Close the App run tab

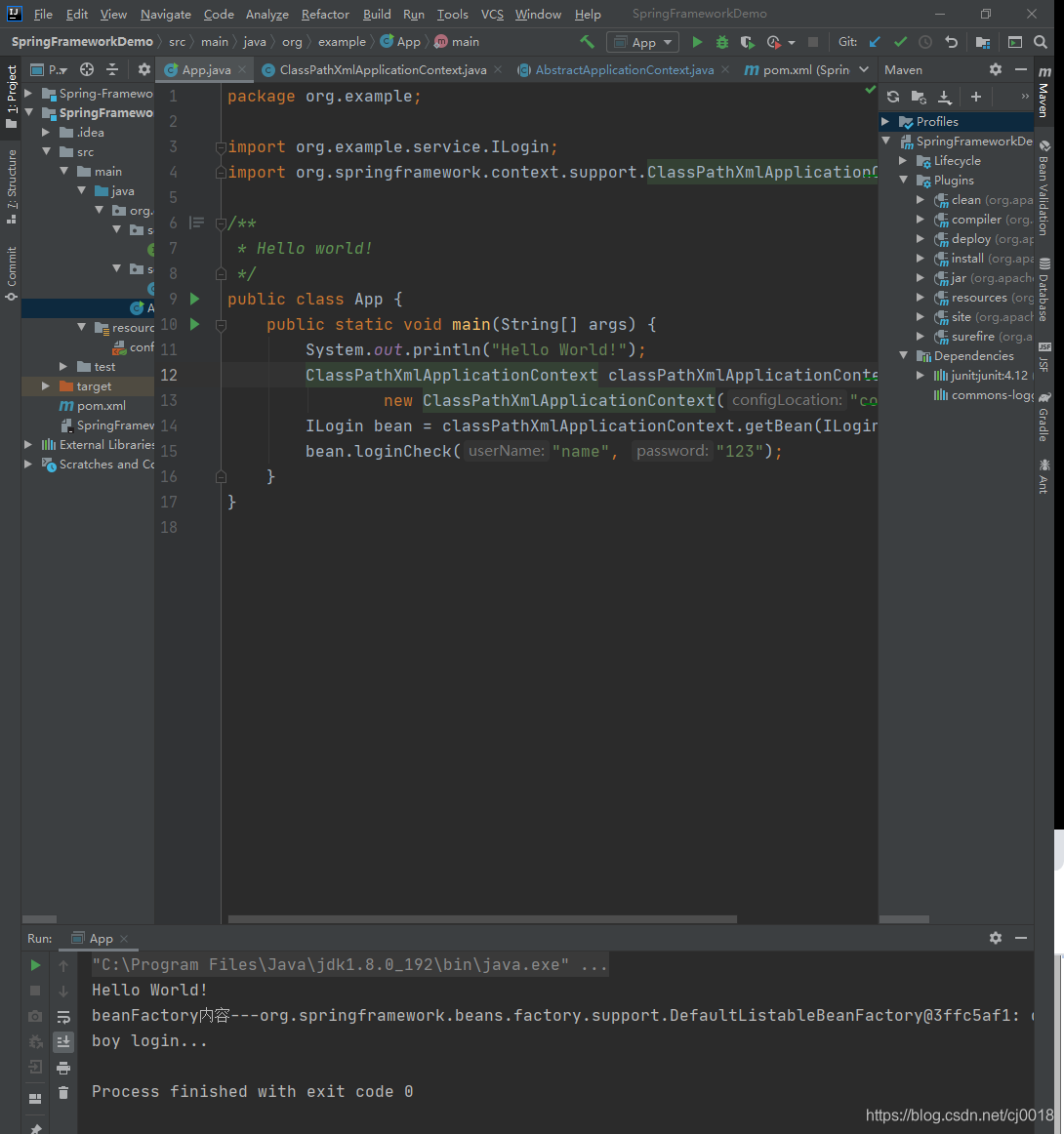124,938
